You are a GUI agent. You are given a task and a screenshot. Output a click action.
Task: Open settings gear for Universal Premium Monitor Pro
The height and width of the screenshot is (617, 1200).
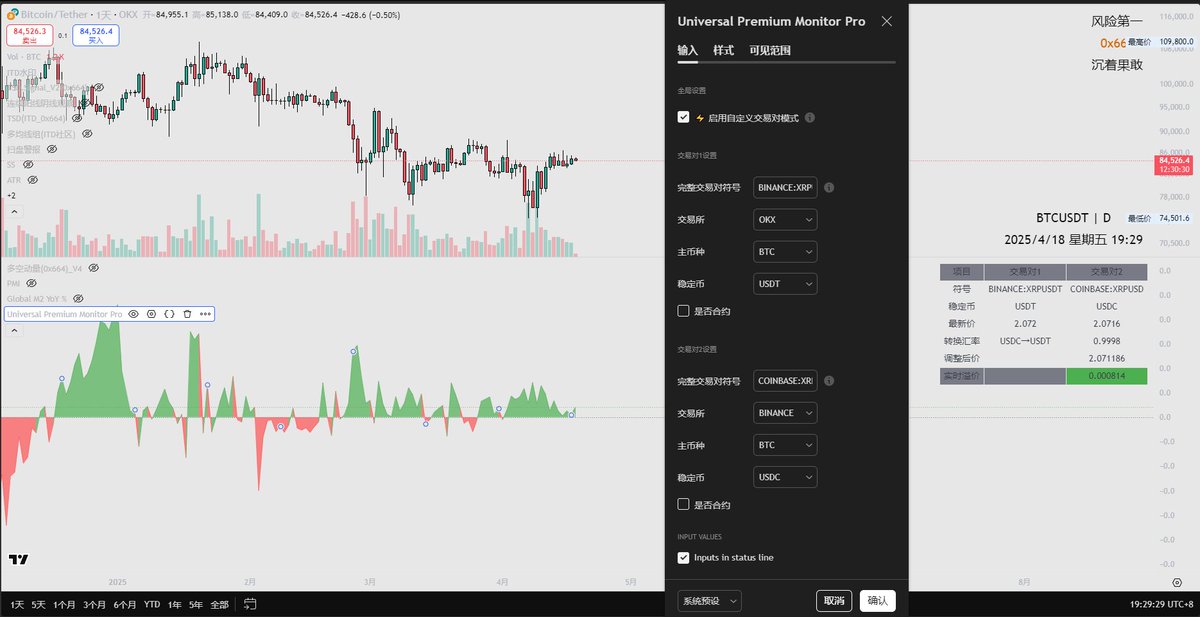pos(151,314)
